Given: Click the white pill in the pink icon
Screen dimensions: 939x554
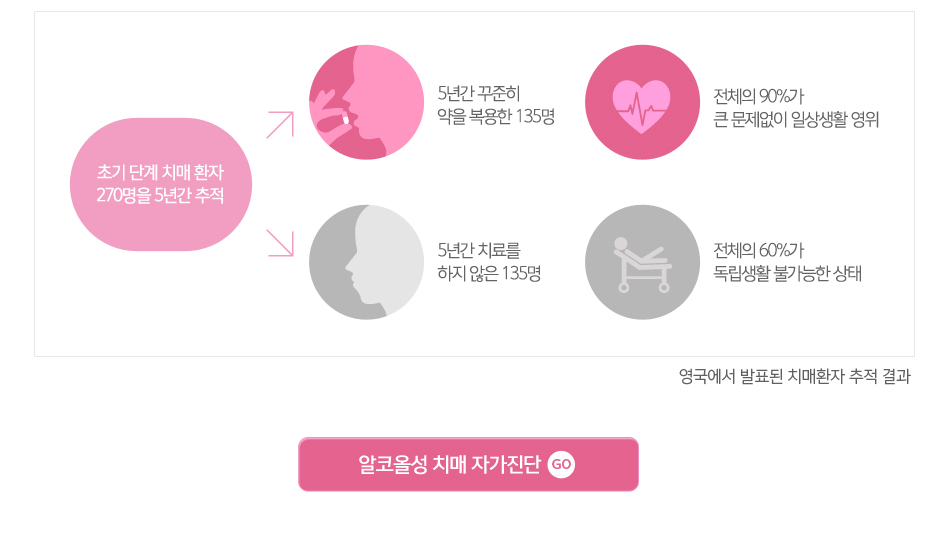Looking at the screenshot, I should (345, 117).
